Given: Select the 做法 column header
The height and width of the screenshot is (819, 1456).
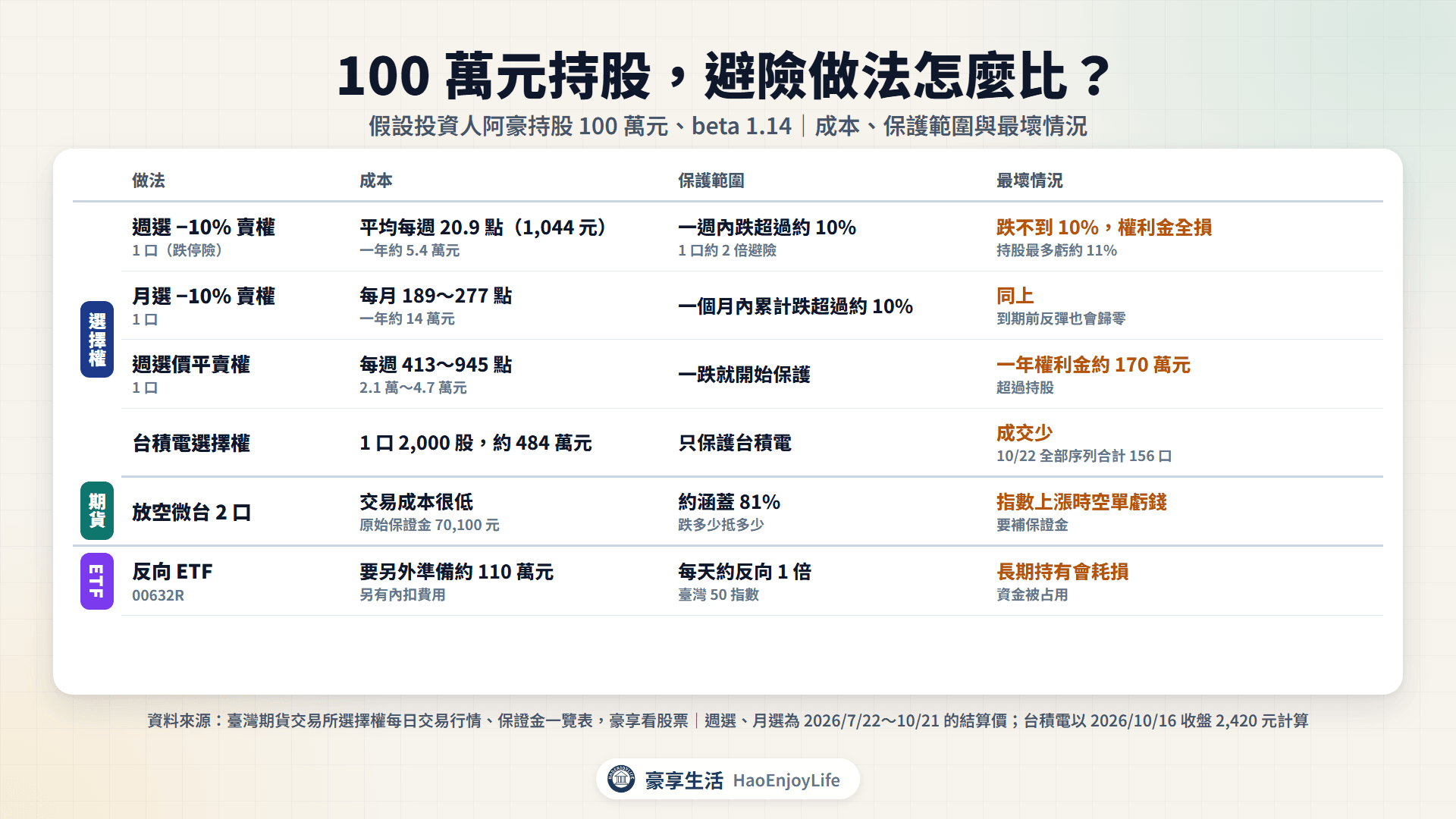Looking at the screenshot, I should pos(149,180).
